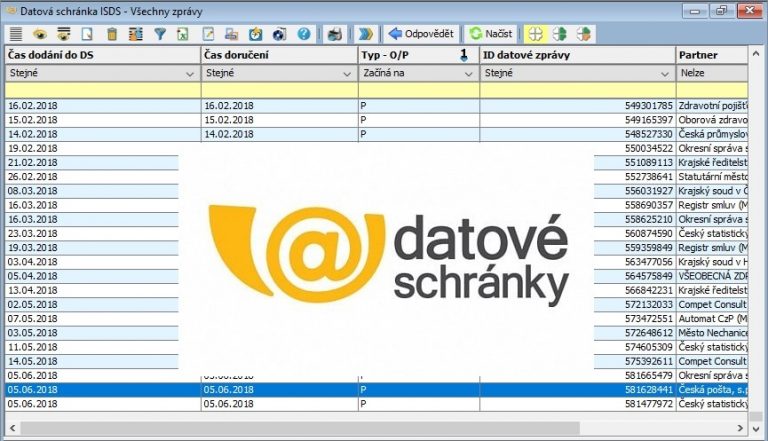Click the window title bar app icon
Screen dimensions: 768x441
(x=11, y=10)
